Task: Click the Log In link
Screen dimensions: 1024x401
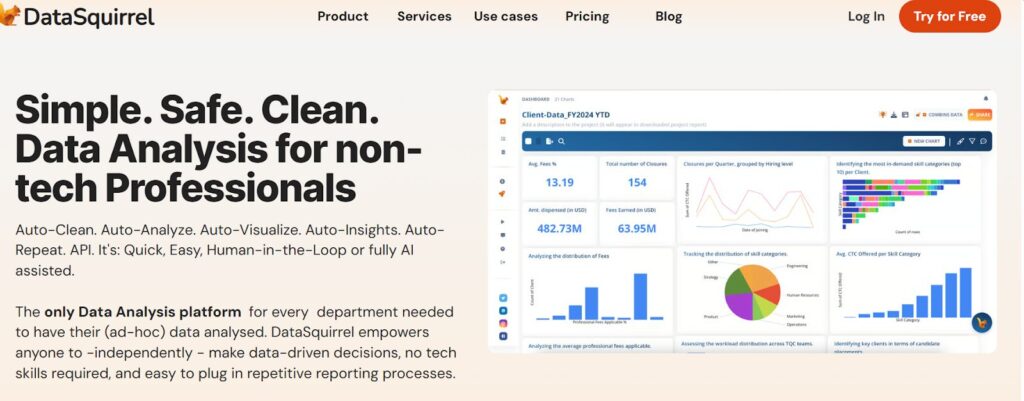Action: [866, 16]
